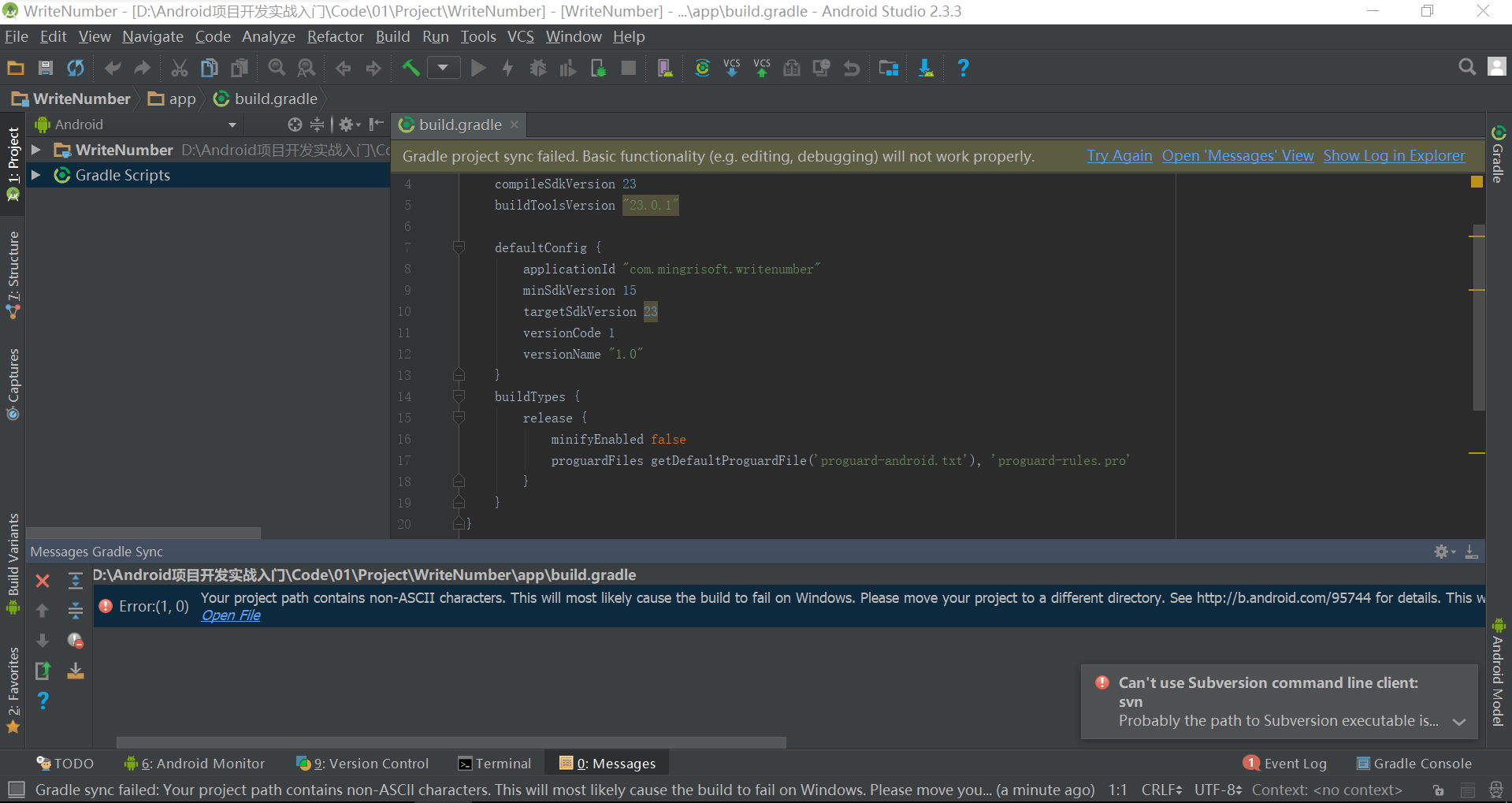1512x803 pixels.
Task: Toggle the 9: Version Control tool window
Action: 363,764
